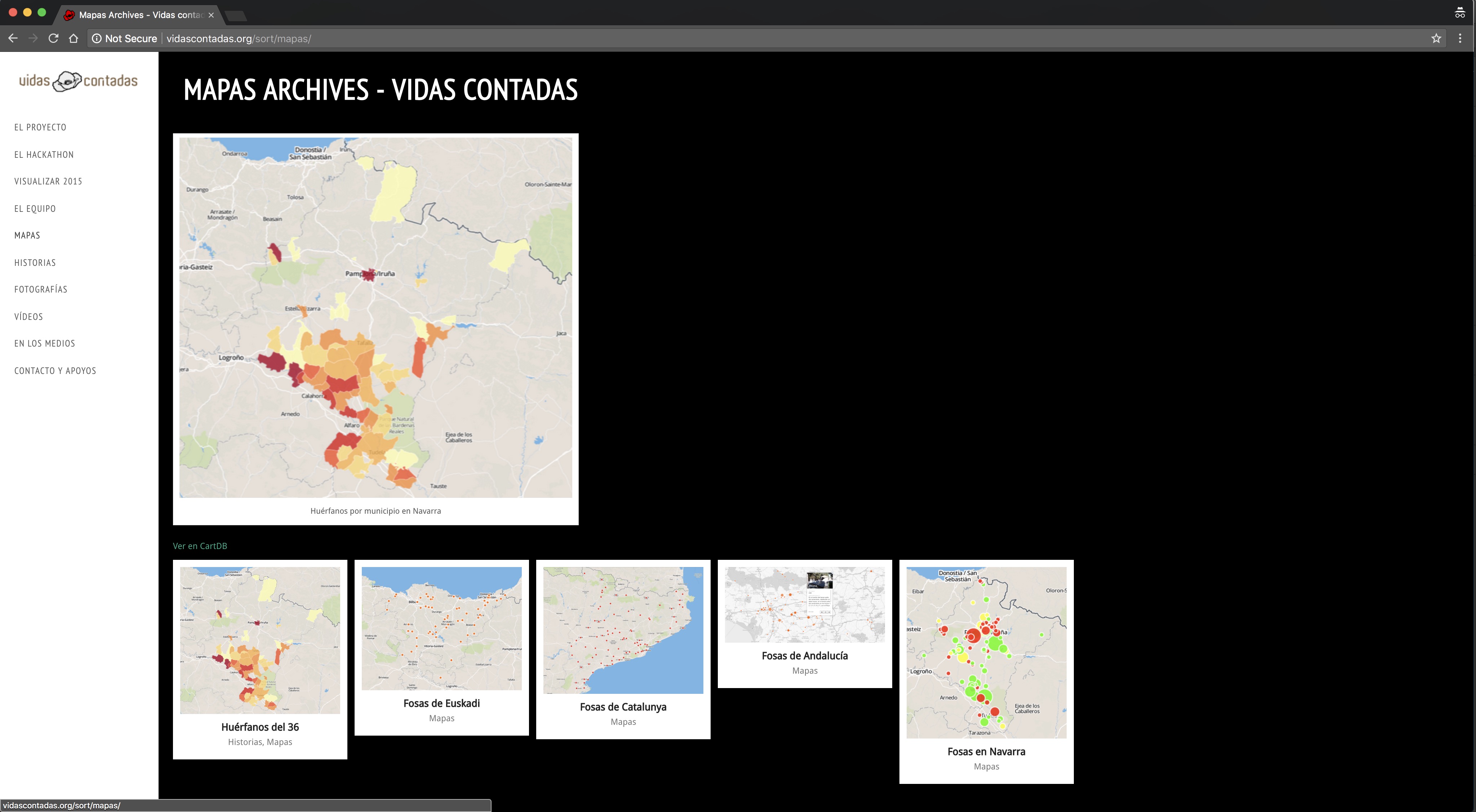The height and width of the screenshot is (812, 1476).
Task: Open Contacto y apoyos in the sidebar
Action: (55, 370)
